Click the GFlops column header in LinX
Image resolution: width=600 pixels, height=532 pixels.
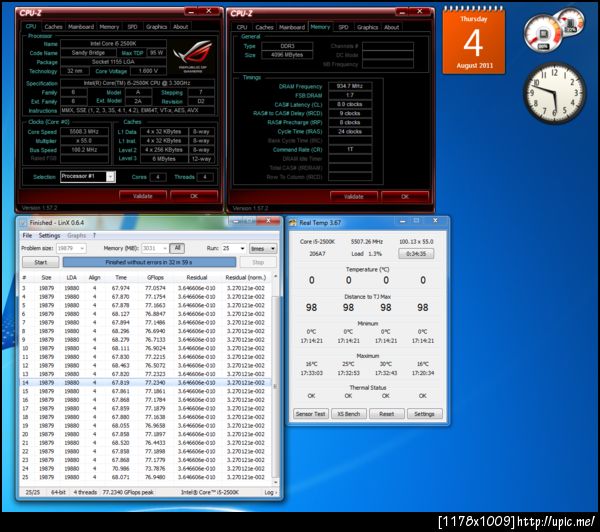coord(155,277)
